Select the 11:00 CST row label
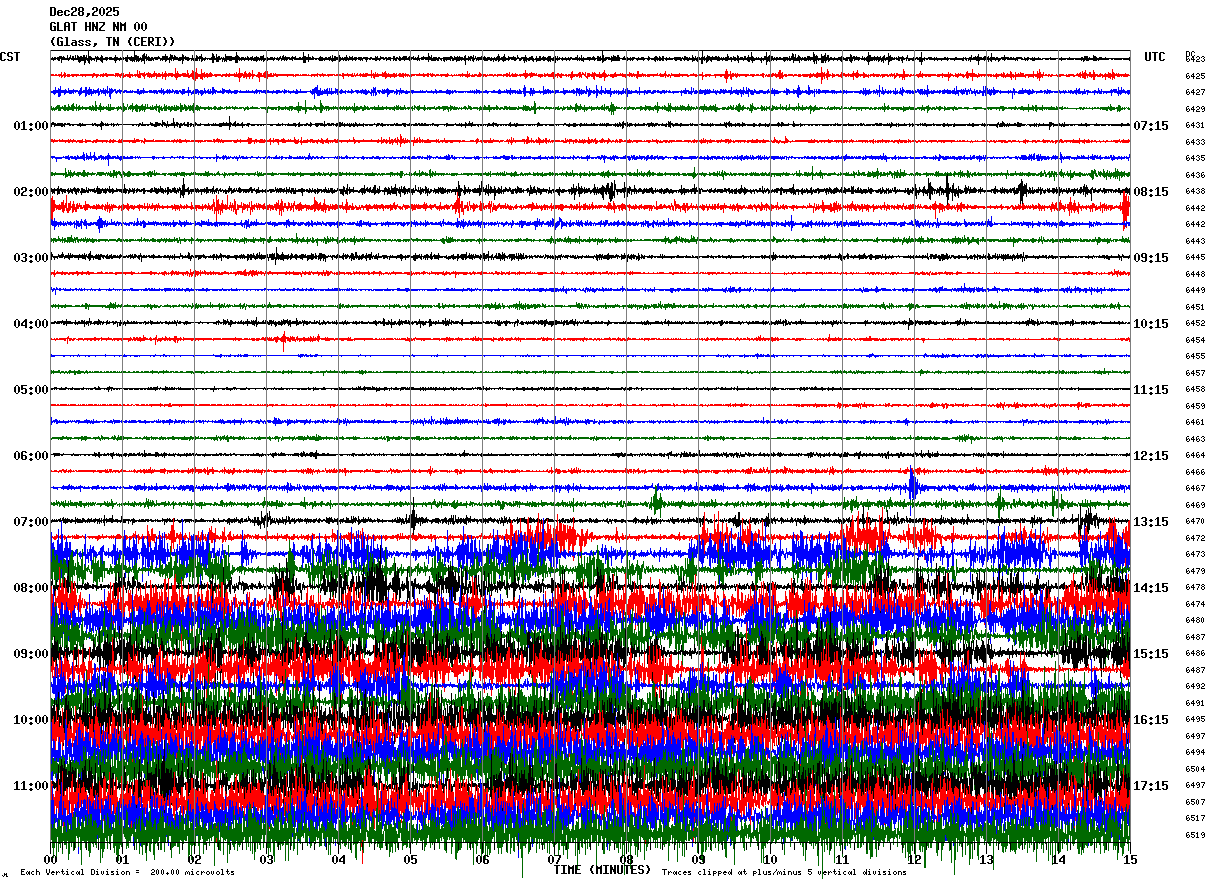Viewport: 1210px width, 886px height. (31, 786)
